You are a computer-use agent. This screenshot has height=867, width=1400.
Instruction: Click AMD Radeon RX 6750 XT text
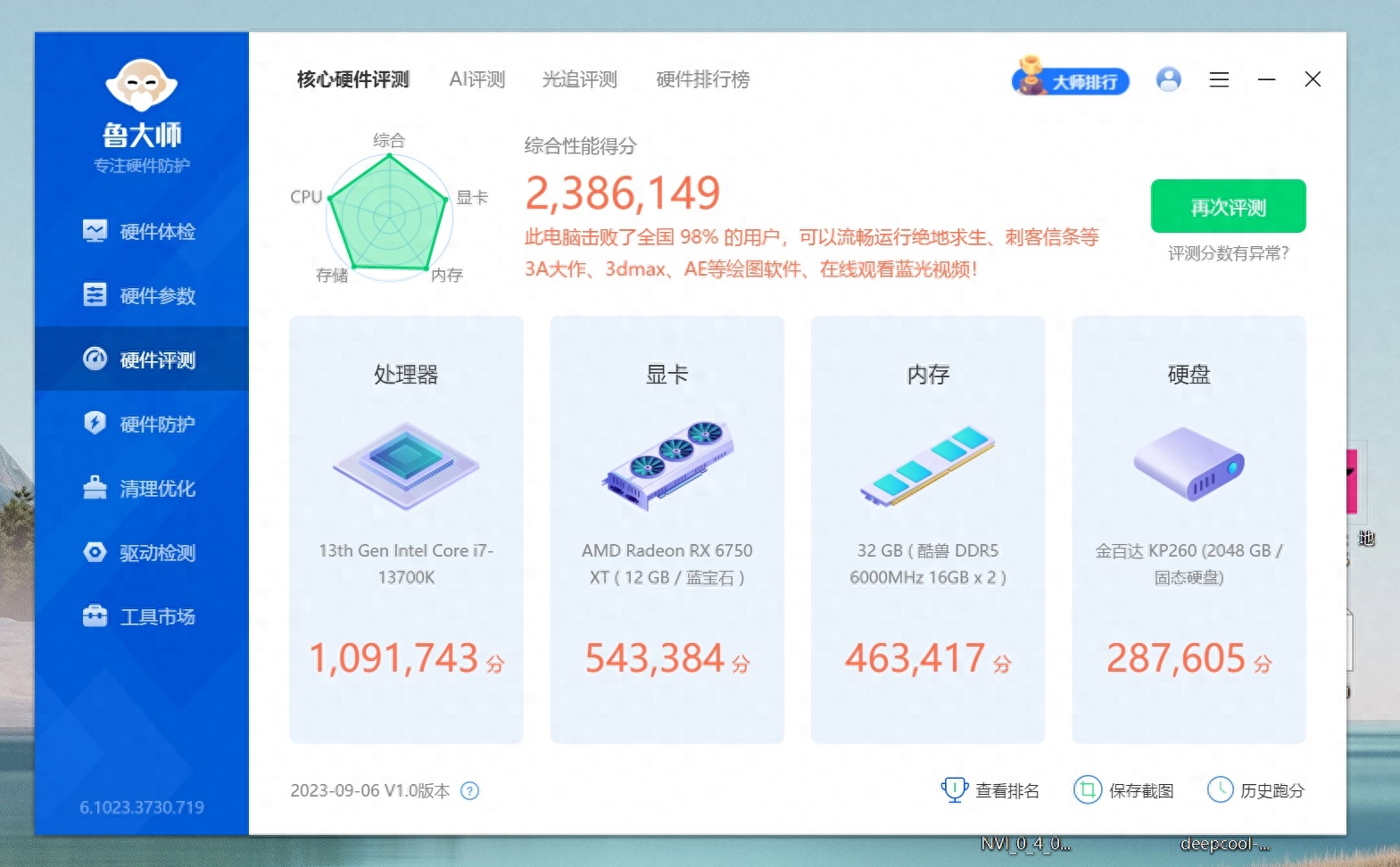point(667,564)
